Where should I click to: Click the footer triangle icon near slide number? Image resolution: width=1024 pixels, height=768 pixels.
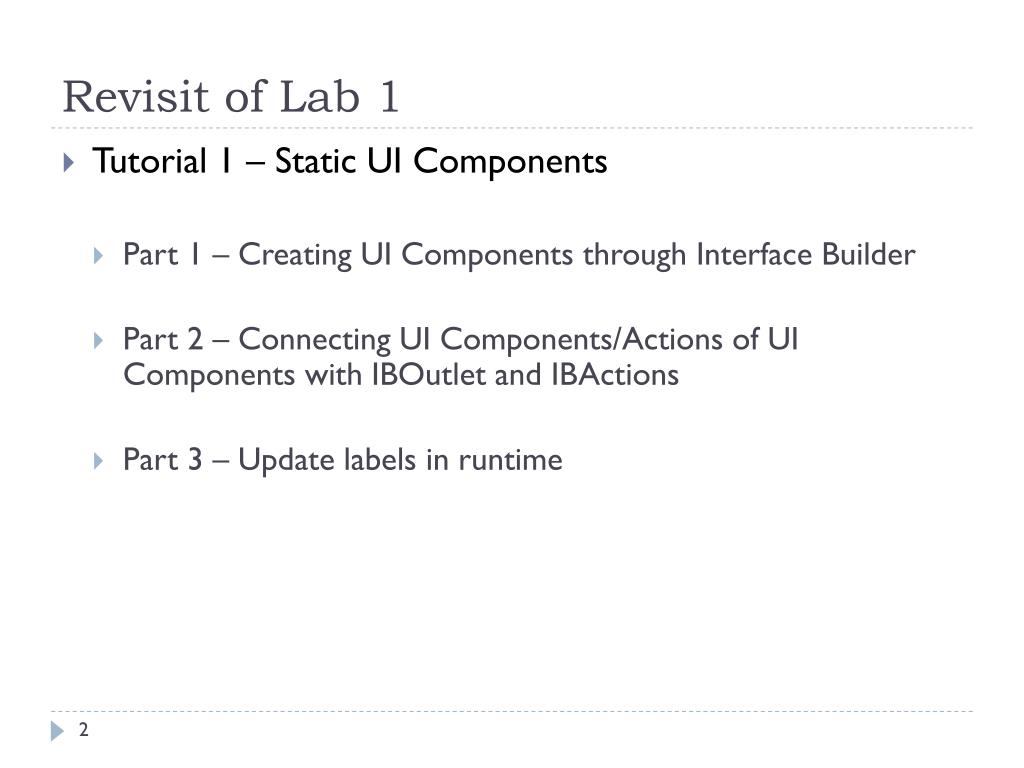pyautogui.click(x=57, y=731)
